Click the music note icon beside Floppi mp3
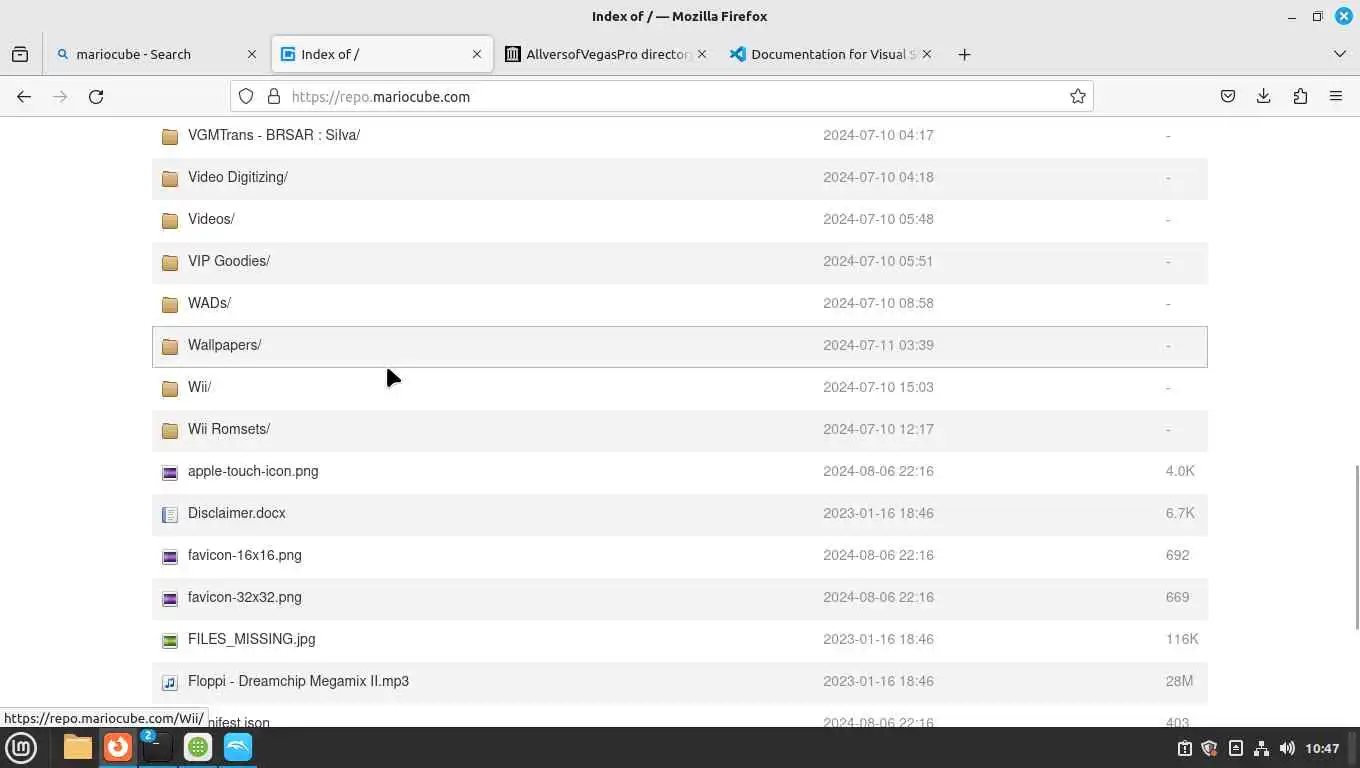The width and height of the screenshot is (1360, 768). [170, 682]
